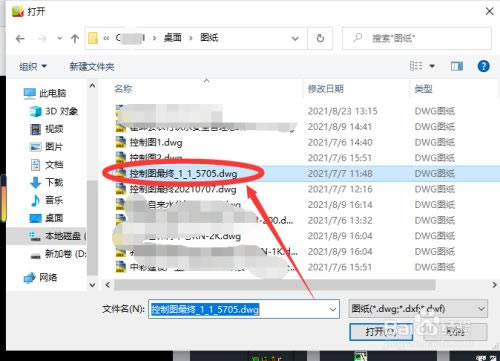500x361 pixels.
Task: Click date 2021/7/6 13:32
Action: (340, 220)
